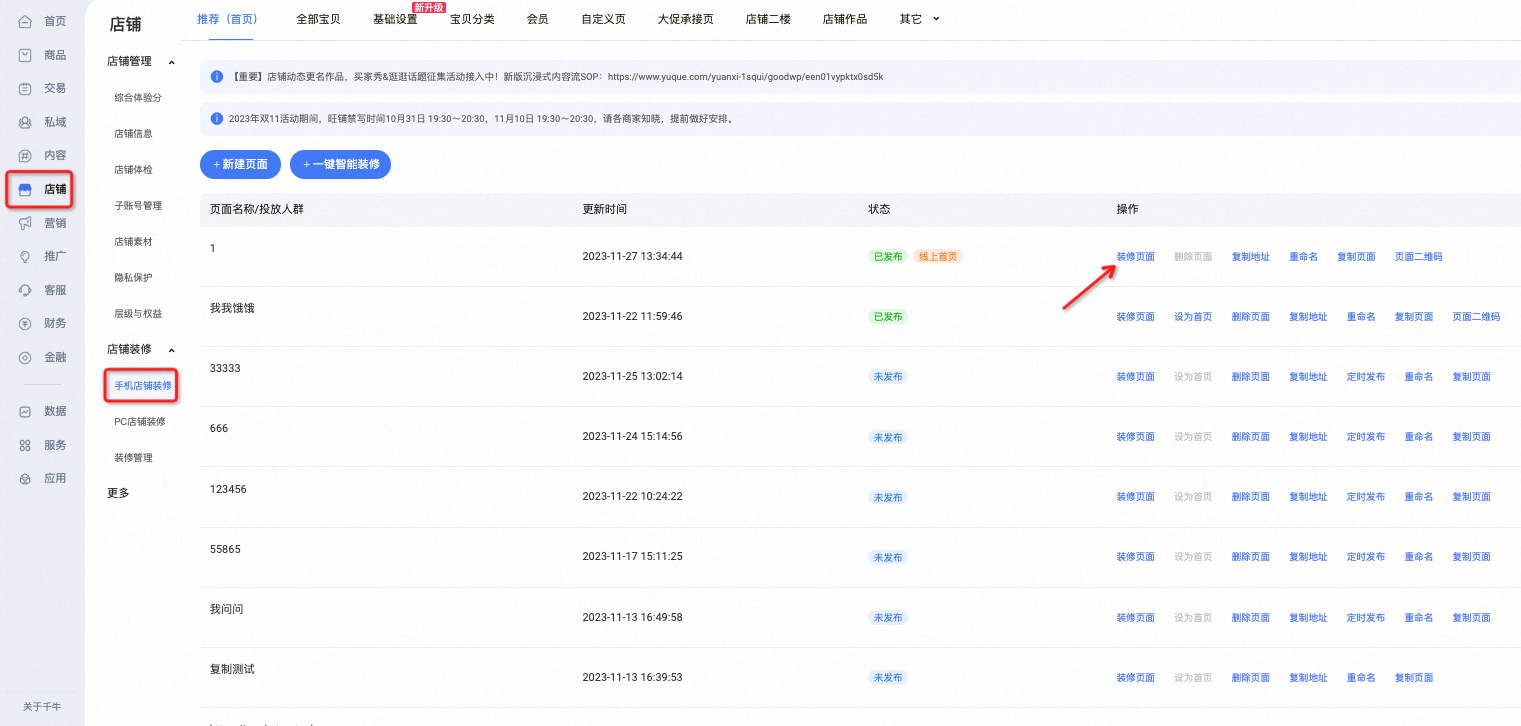Click 删除页面 for 我我饿饿

pos(1250,317)
